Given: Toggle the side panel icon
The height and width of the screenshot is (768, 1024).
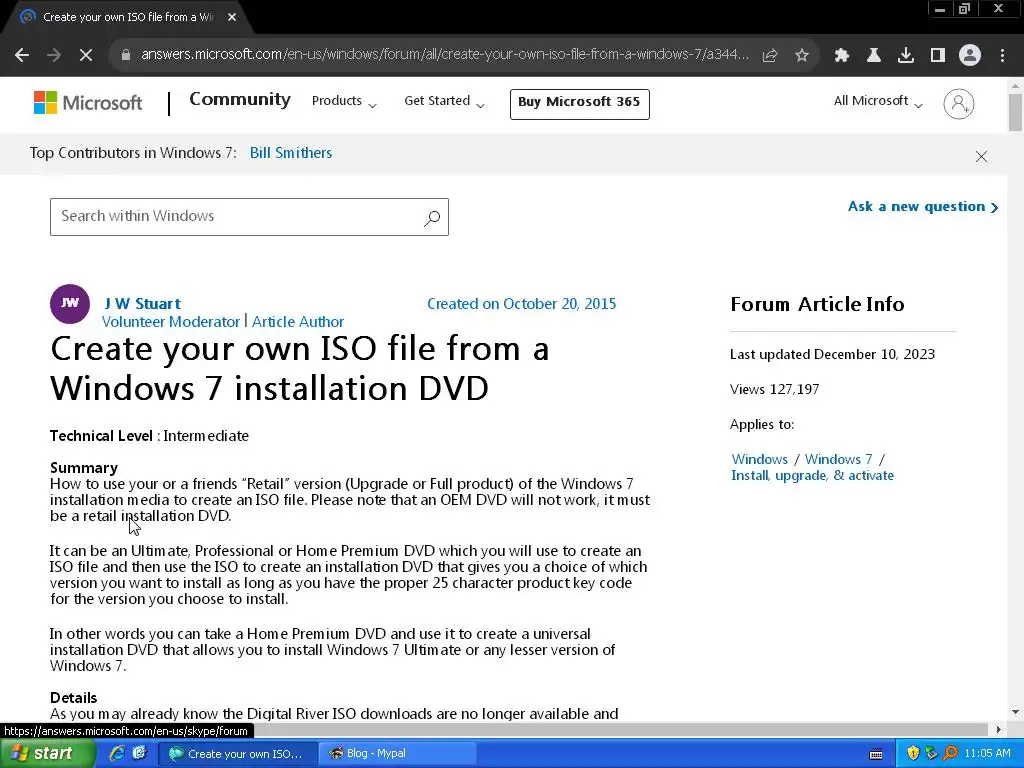Looking at the screenshot, I should tap(938, 56).
